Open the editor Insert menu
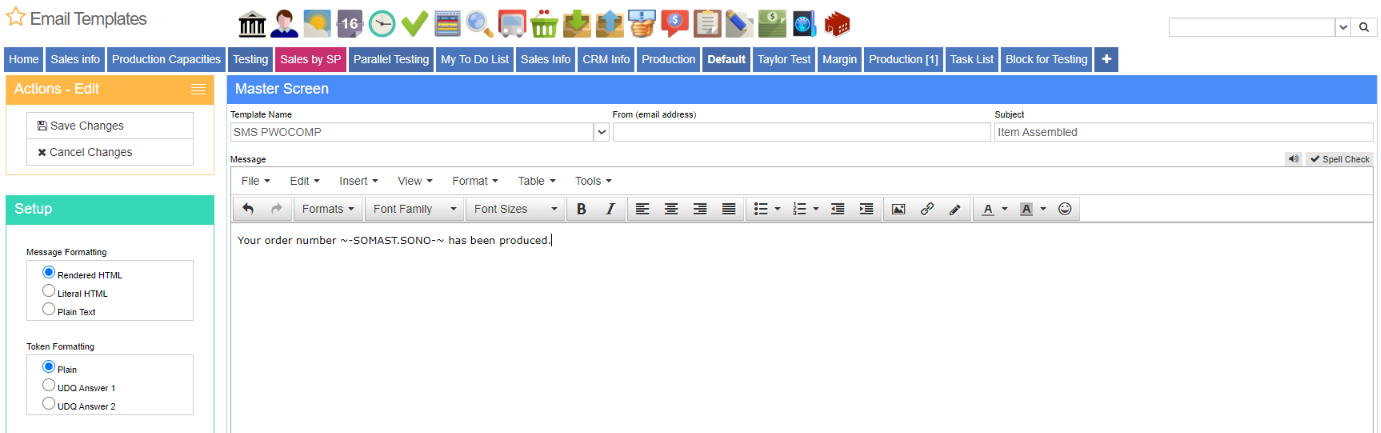 pos(359,181)
